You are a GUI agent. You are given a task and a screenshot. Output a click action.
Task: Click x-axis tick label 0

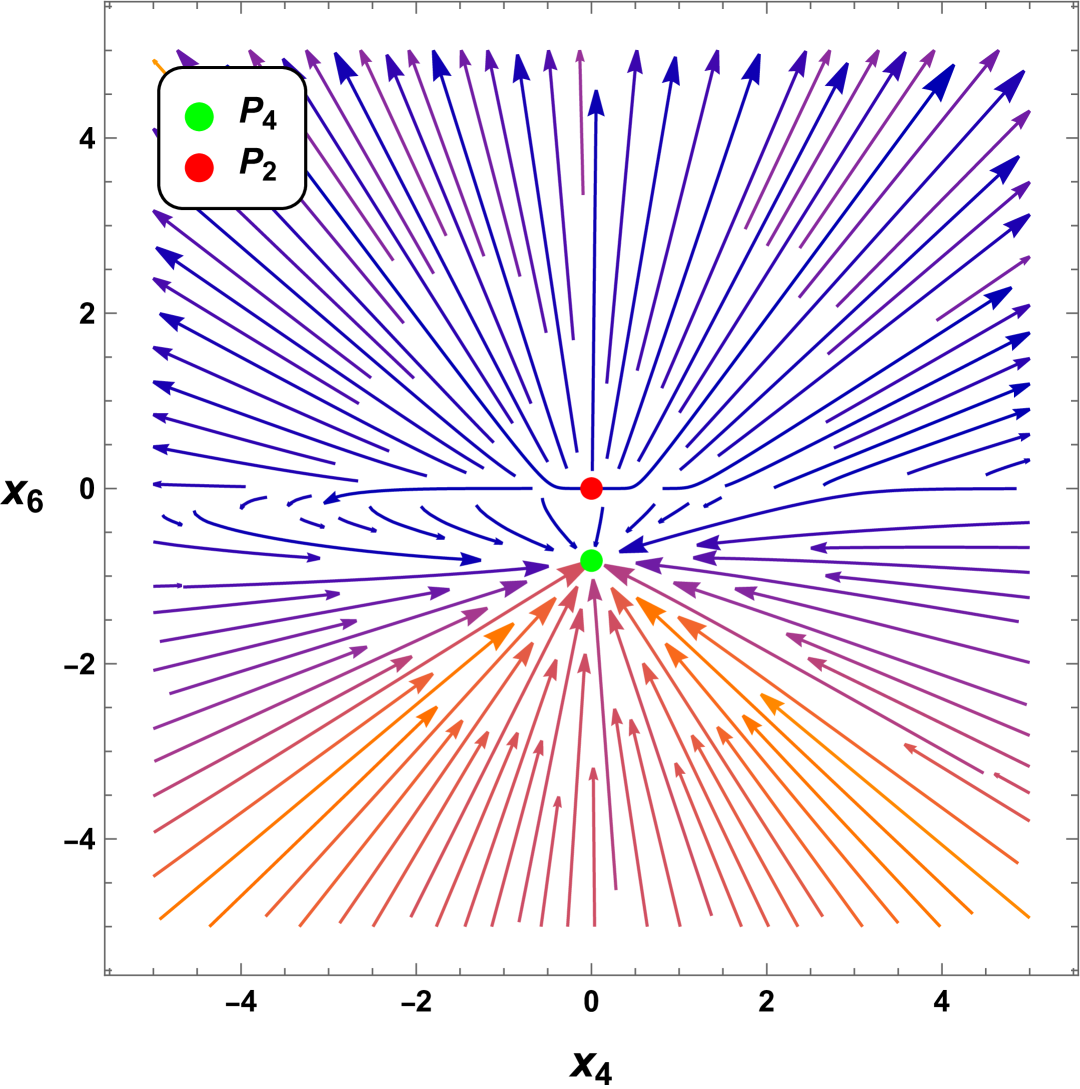pos(591,1002)
